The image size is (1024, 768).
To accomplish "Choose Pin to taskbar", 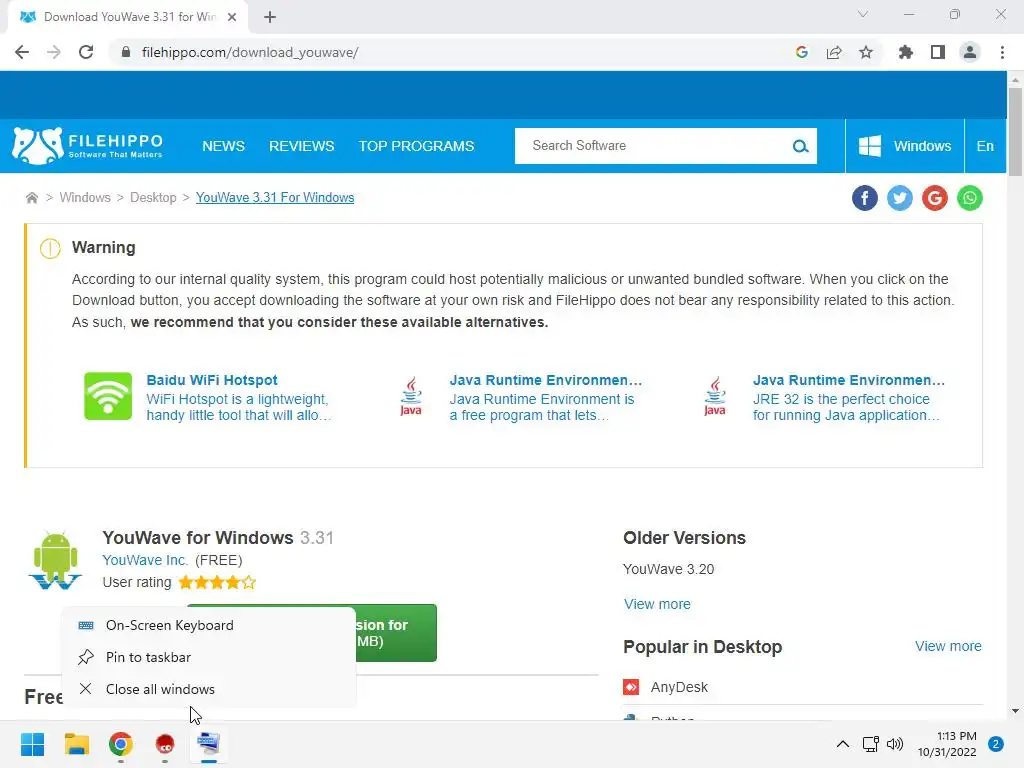I will click(209, 657).
